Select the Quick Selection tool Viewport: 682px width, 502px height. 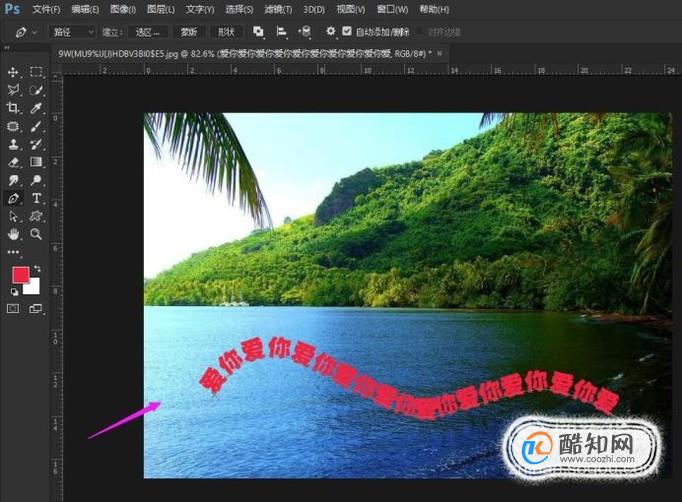tap(36, 90)
